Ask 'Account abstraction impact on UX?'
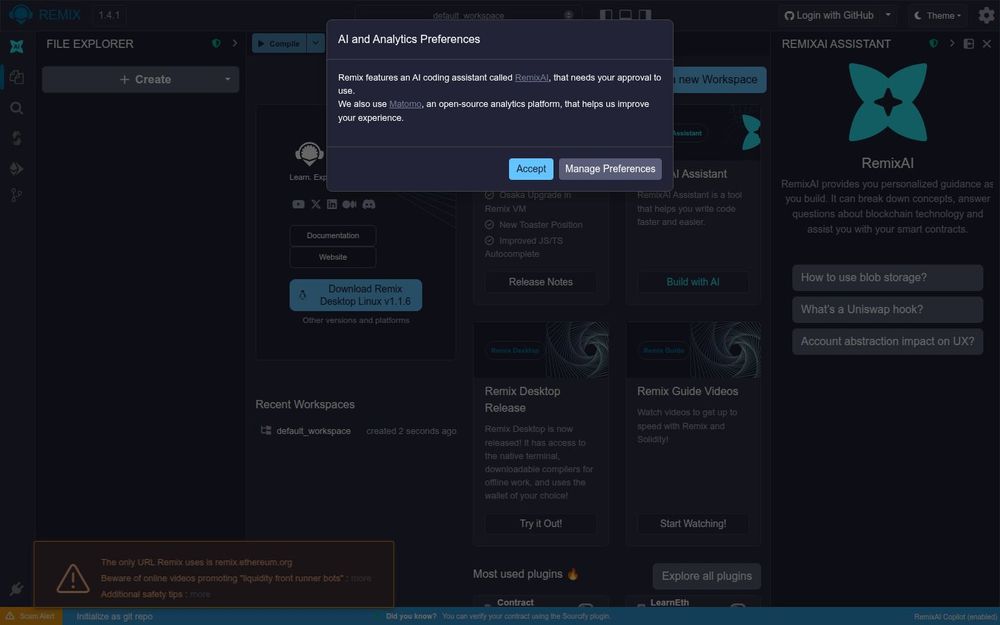 pyautogui.click(x=887, y=341)
